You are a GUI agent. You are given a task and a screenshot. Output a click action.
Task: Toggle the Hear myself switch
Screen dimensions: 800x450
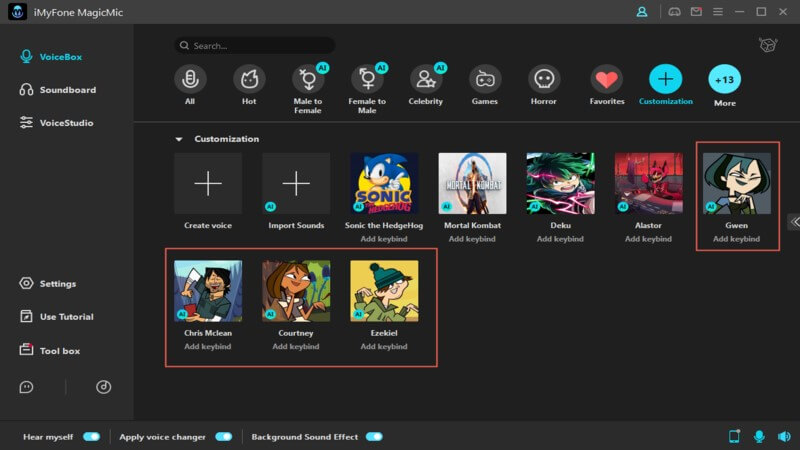click(92, 437)
